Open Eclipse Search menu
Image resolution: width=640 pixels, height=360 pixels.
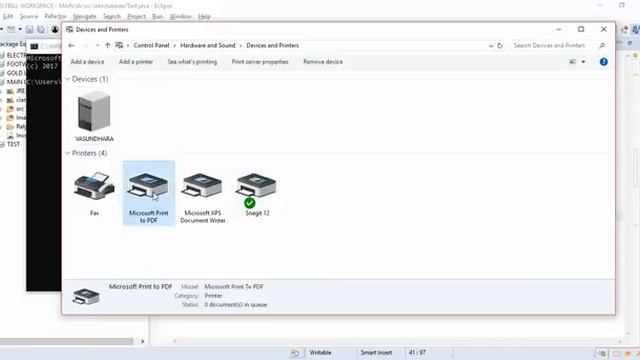[112, 16]
